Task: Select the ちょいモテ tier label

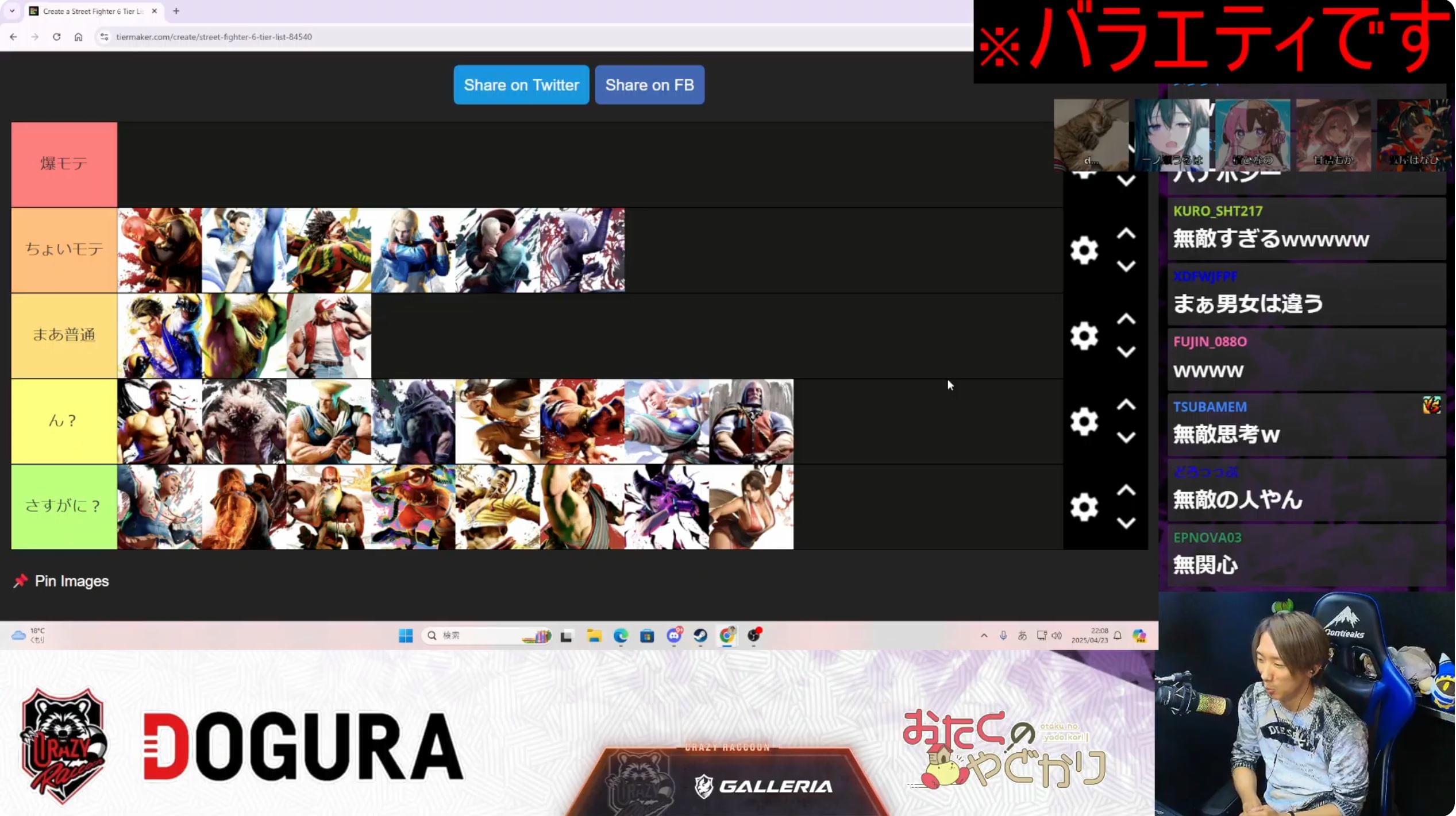Action: (x=64, y=250)
